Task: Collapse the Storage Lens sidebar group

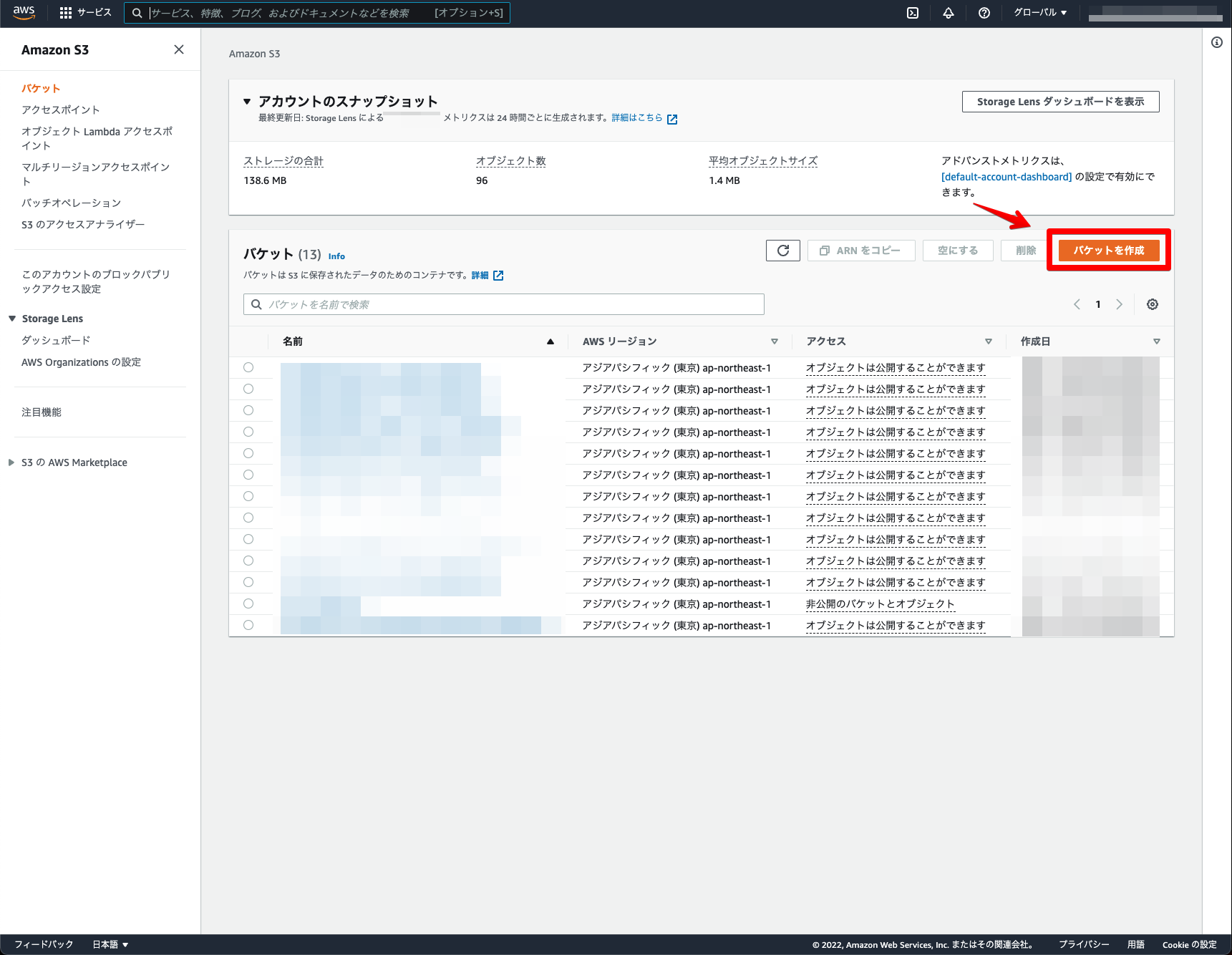Action: click(x=12, y=319)
